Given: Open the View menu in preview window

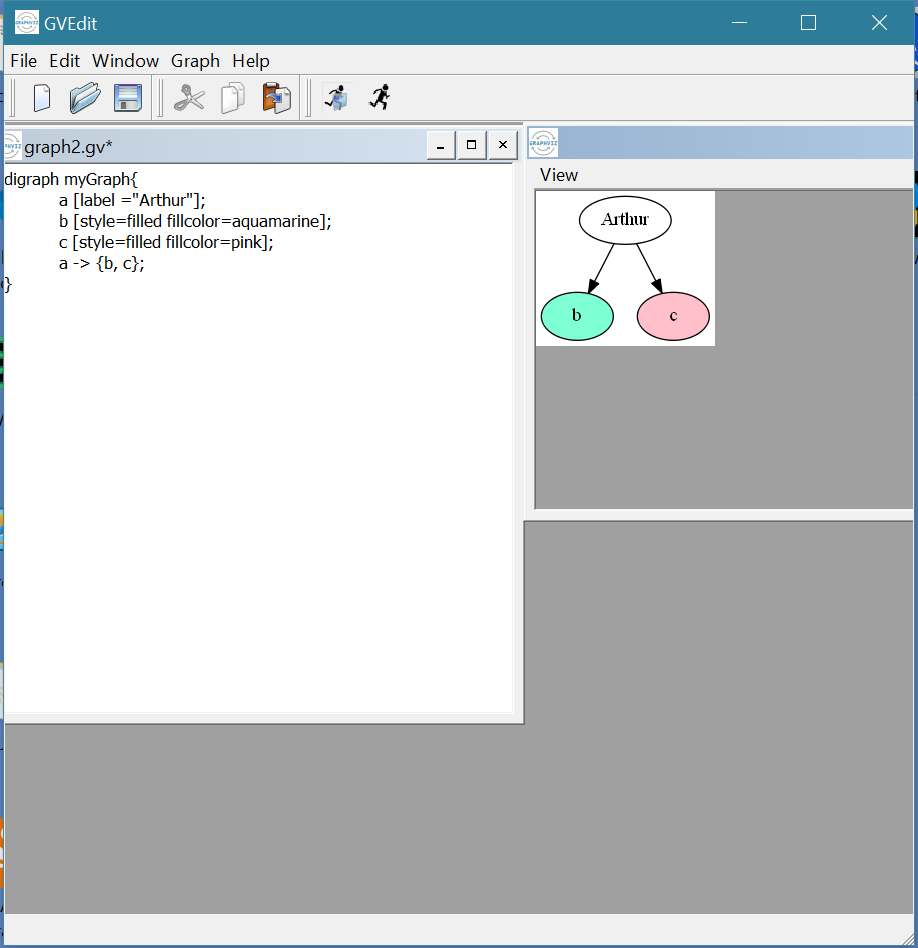Looking at the screenshot, I should pyautogui.click(x=559, y=175).
